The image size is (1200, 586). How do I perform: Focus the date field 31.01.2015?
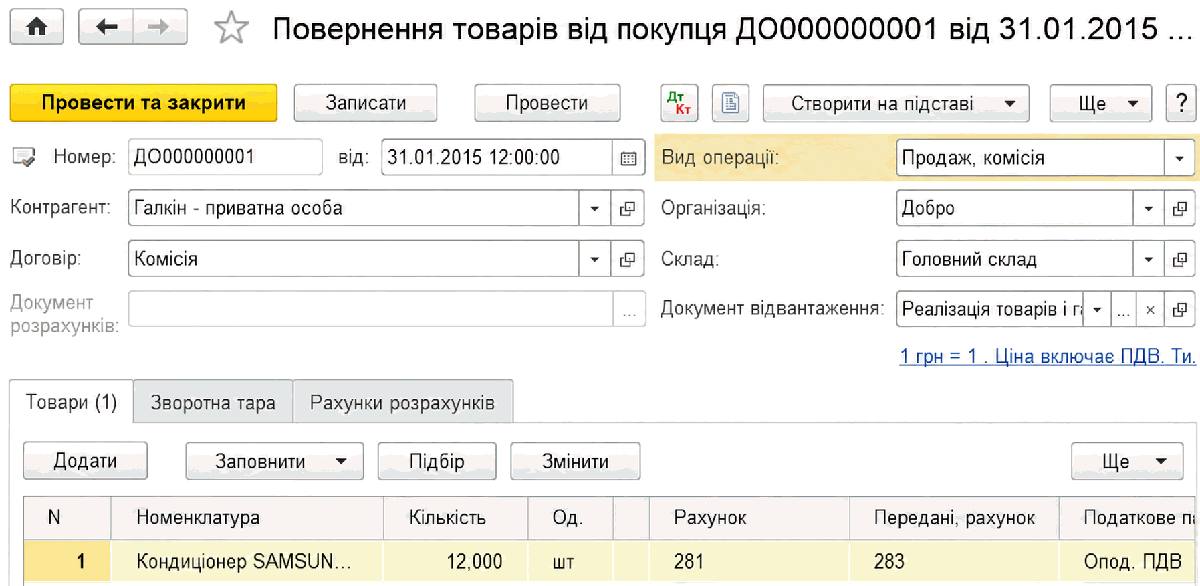tap(497, 157)
